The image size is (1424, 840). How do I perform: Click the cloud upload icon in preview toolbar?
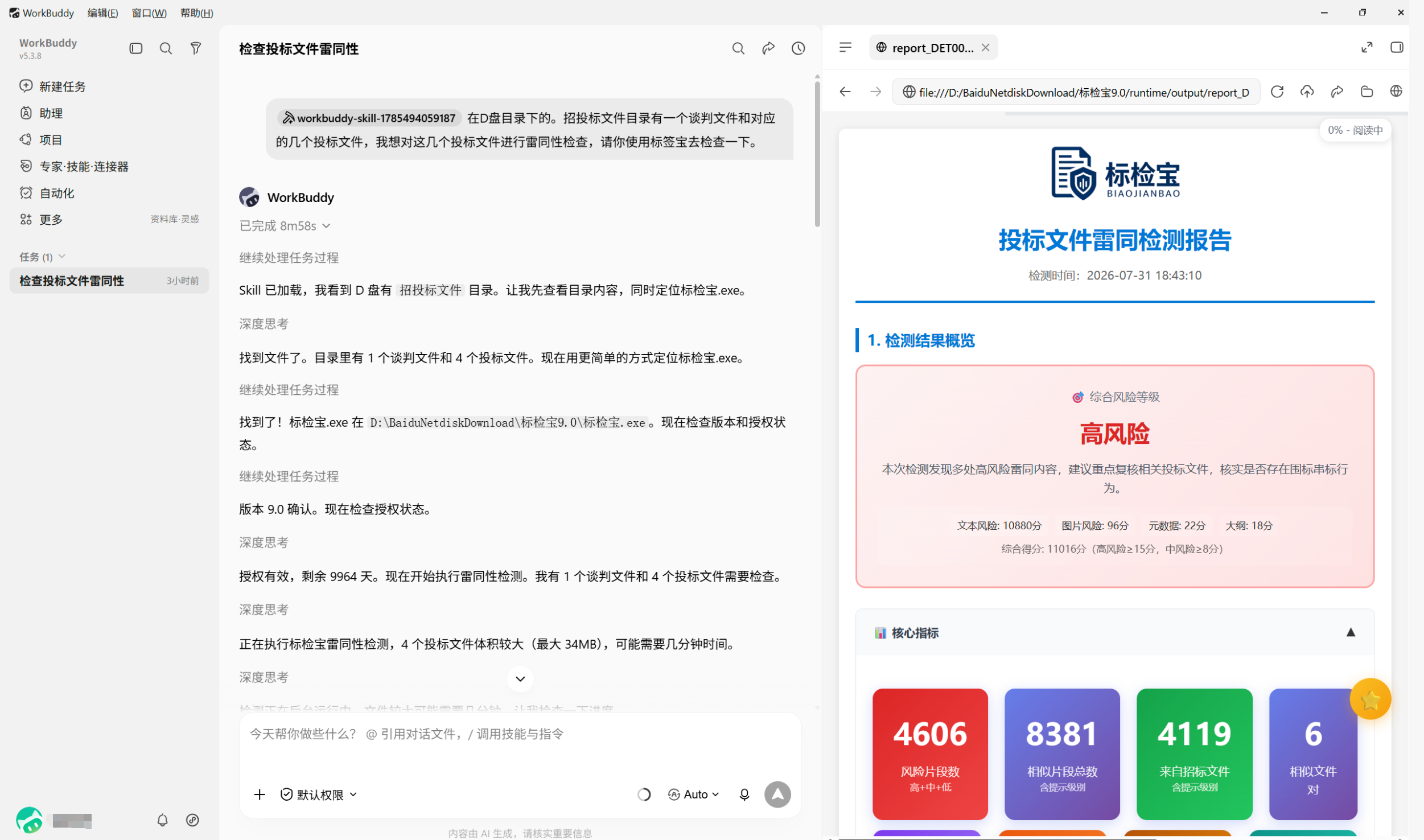(1307, 92)
